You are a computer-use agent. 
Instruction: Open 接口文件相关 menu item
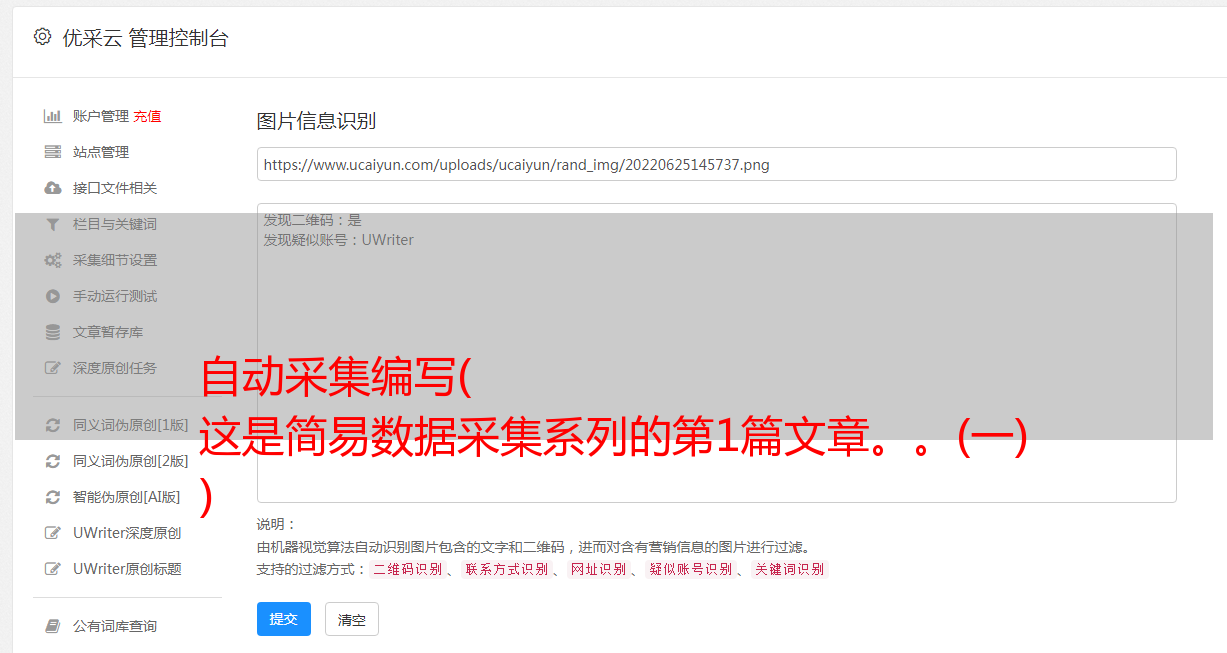115,188
